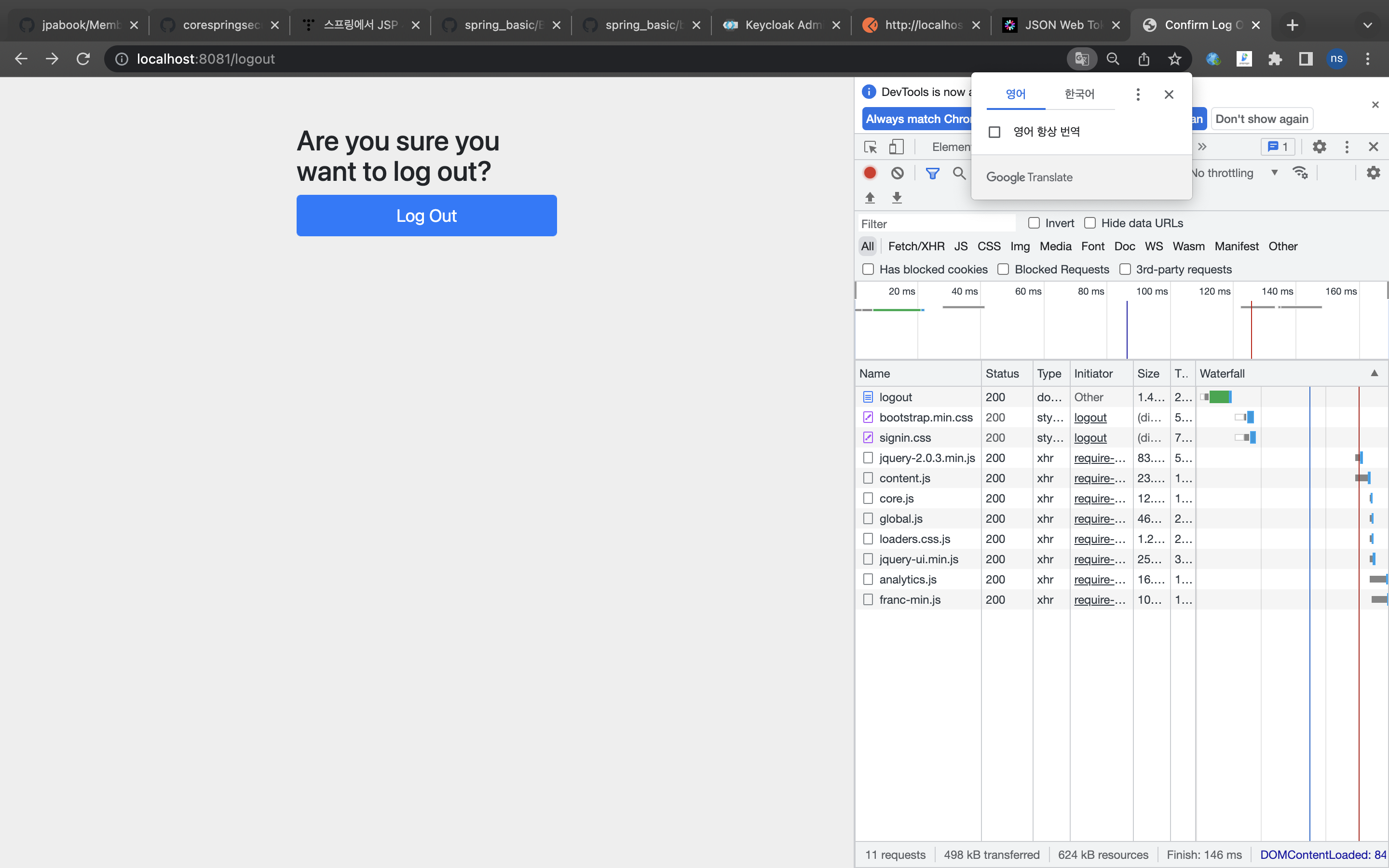Open DevTools settings gear

coord(1320,147)
